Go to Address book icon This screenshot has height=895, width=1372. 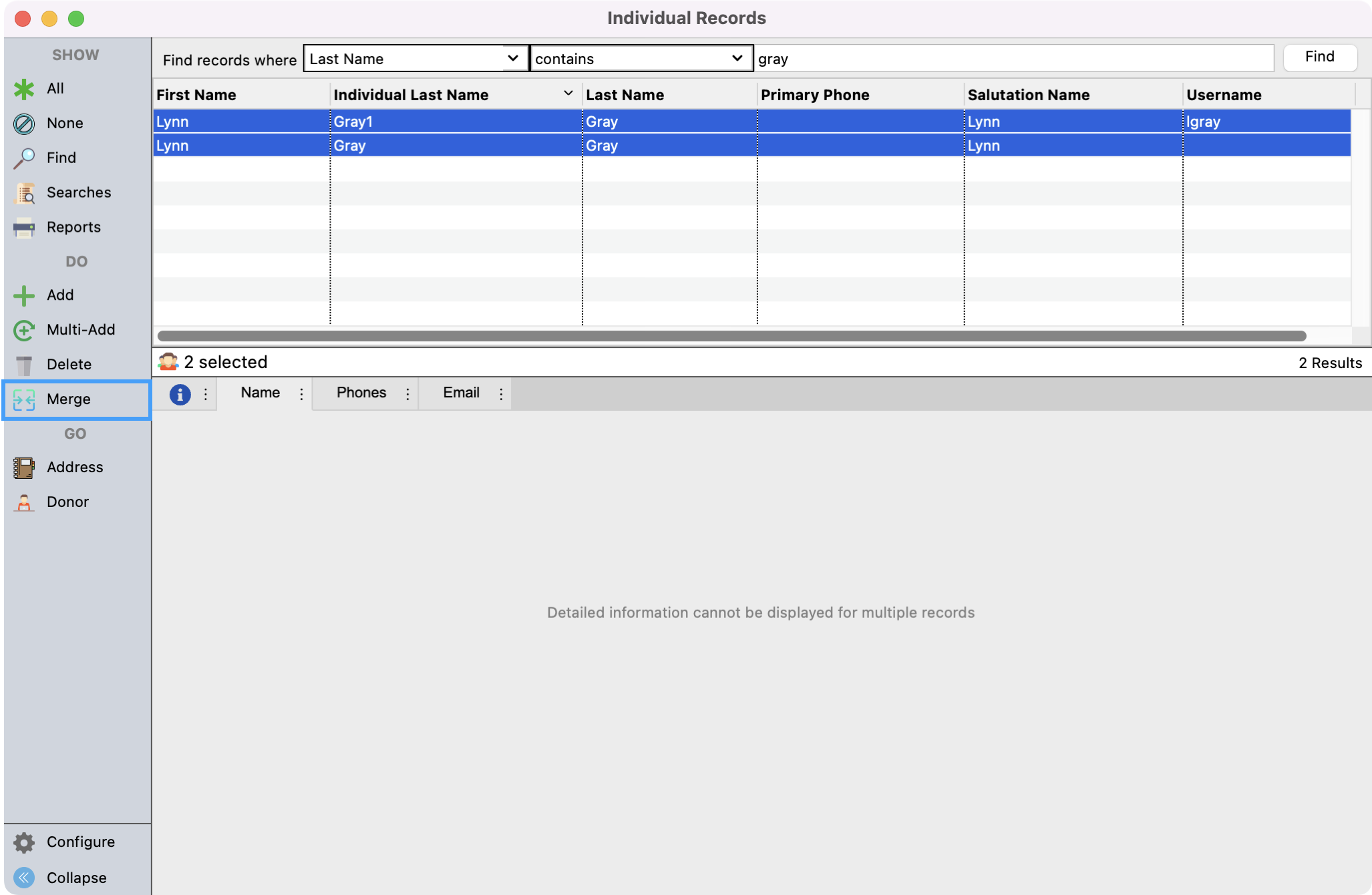(x=24, y=468)
